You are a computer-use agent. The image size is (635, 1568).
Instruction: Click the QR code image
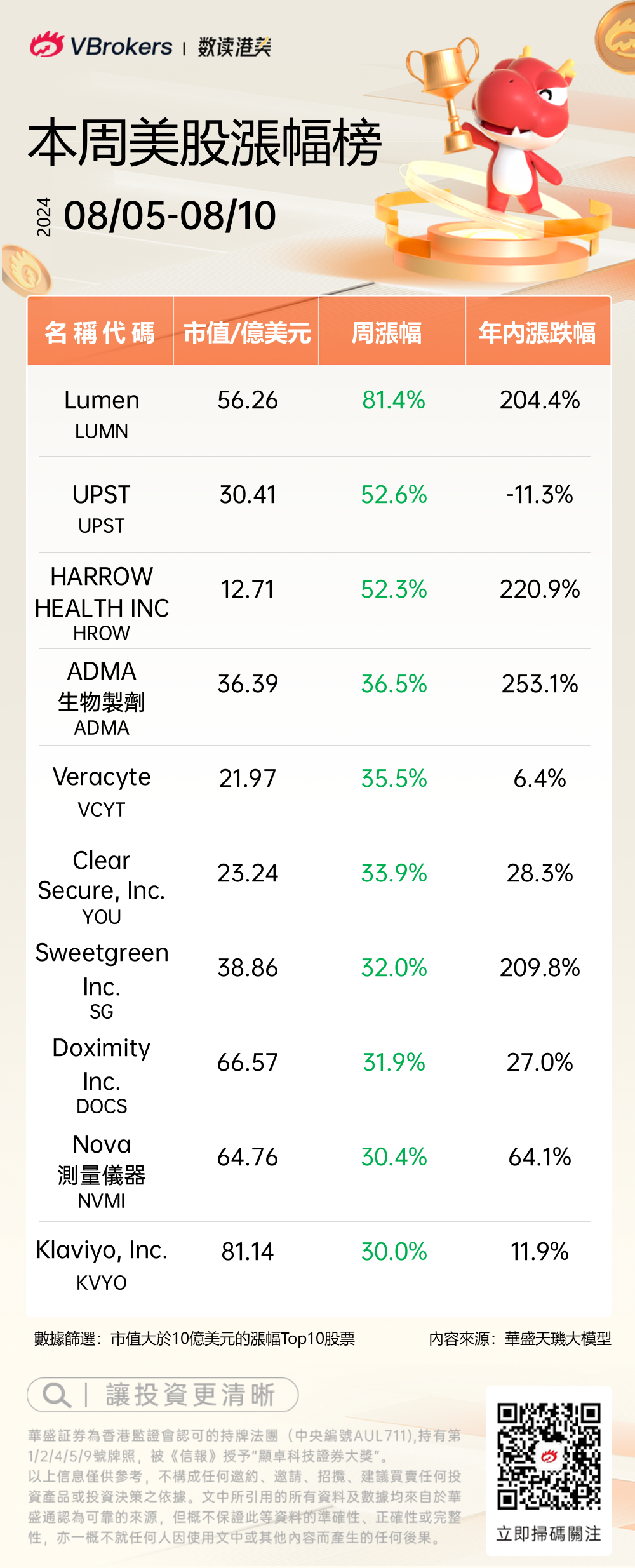click(x=549, y=1456)
